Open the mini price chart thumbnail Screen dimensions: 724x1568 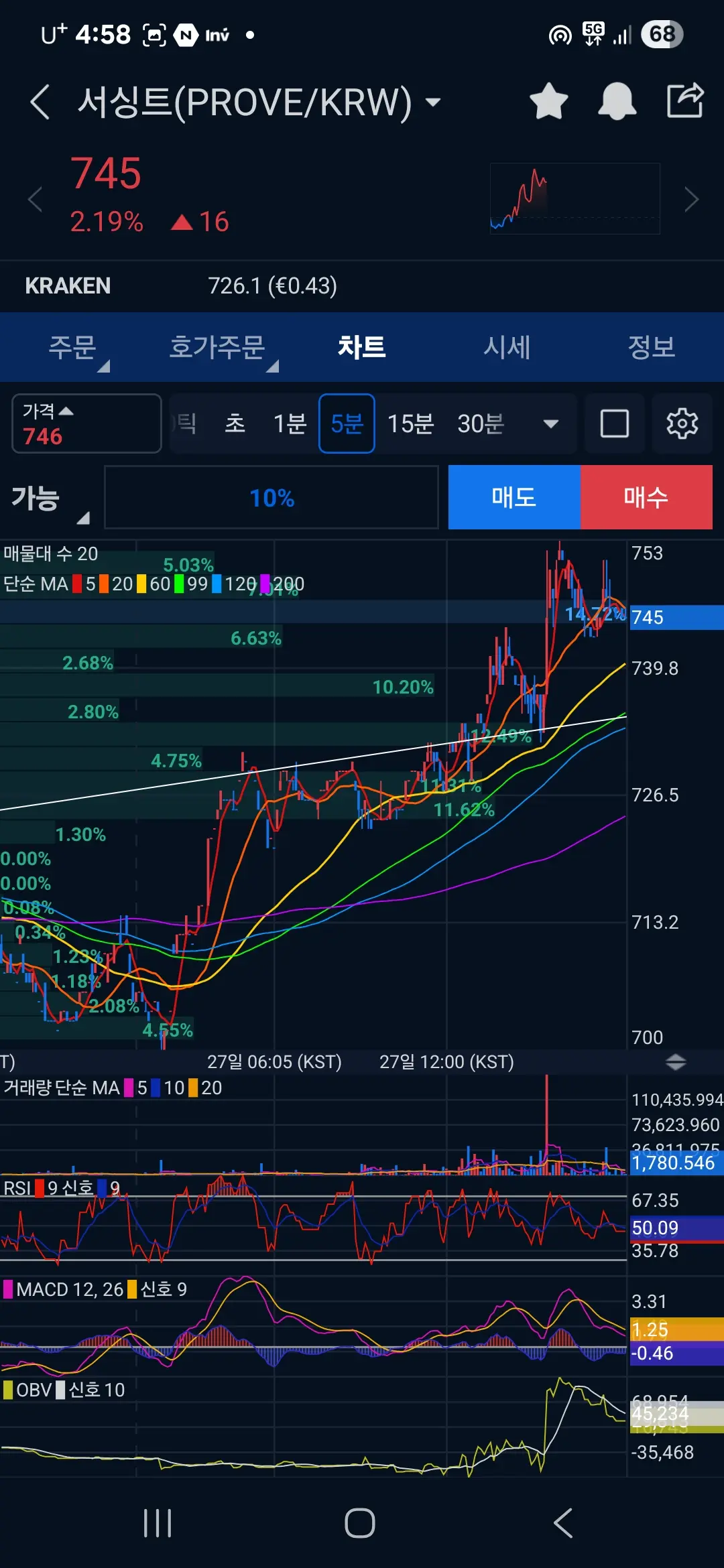pyautogui.click(x=575, y=198)
